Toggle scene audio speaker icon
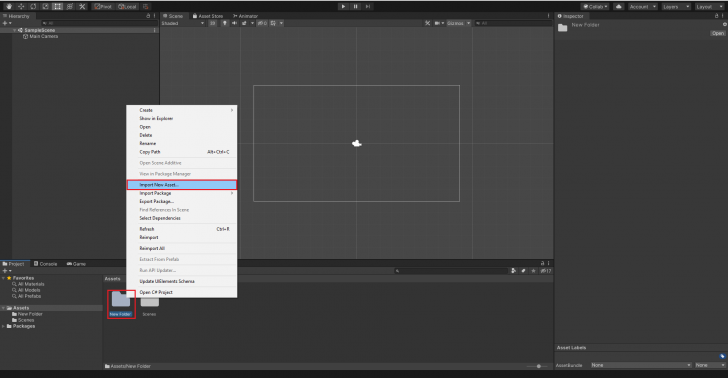 [234, 23]
